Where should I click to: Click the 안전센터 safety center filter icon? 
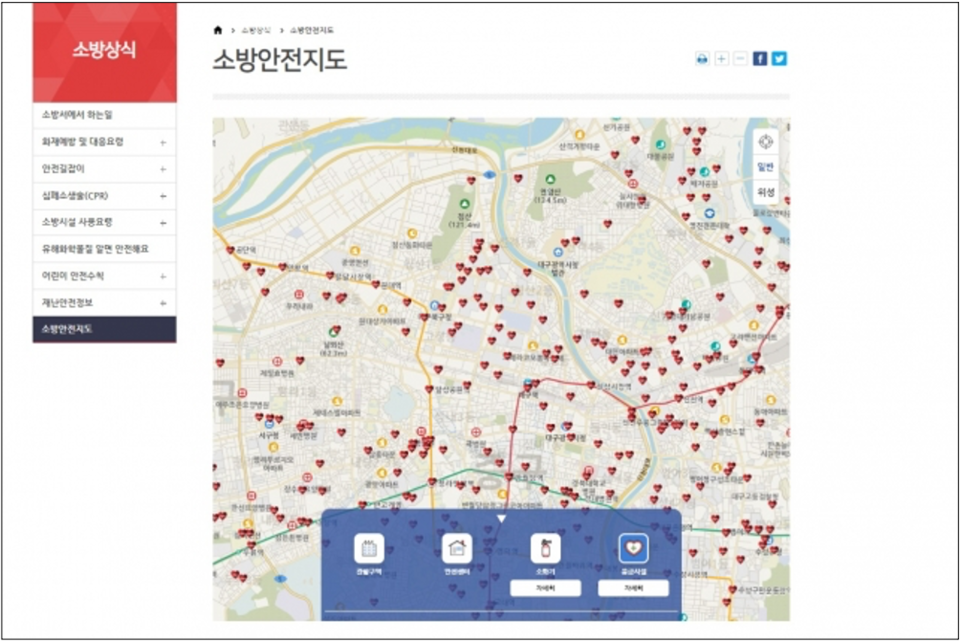(x=456, y=548)
